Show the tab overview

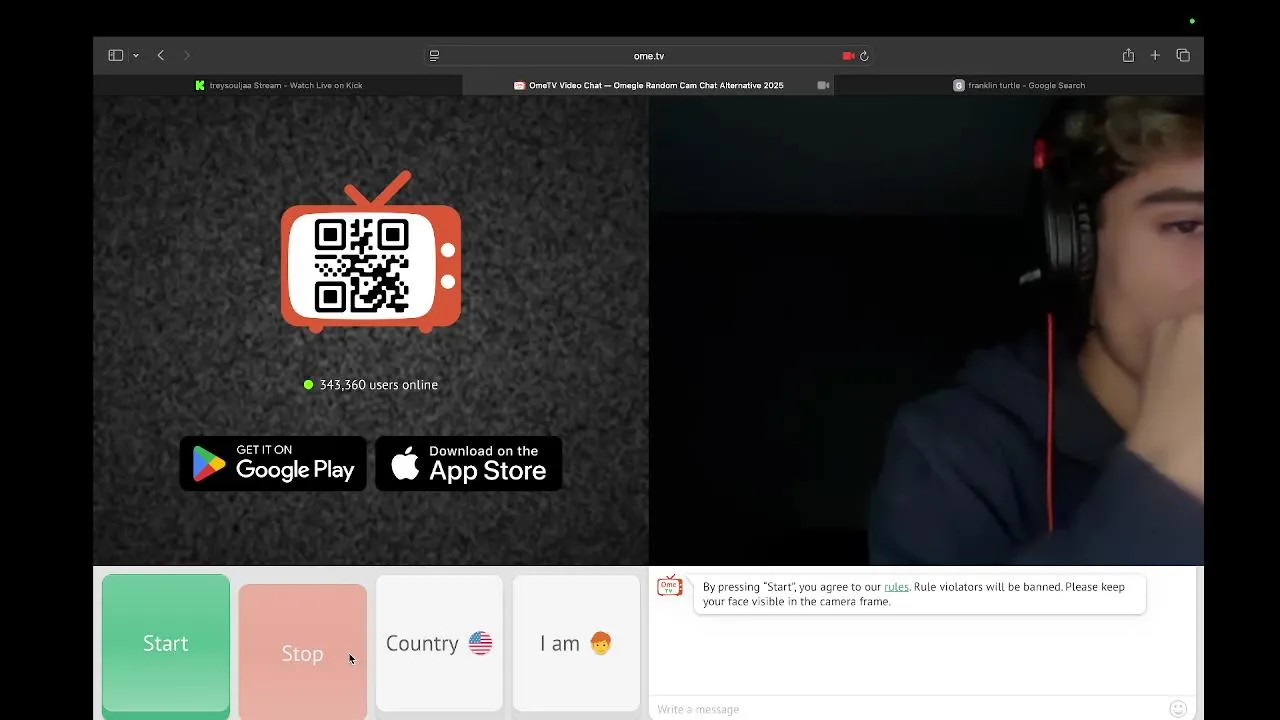click(1183, 56)
